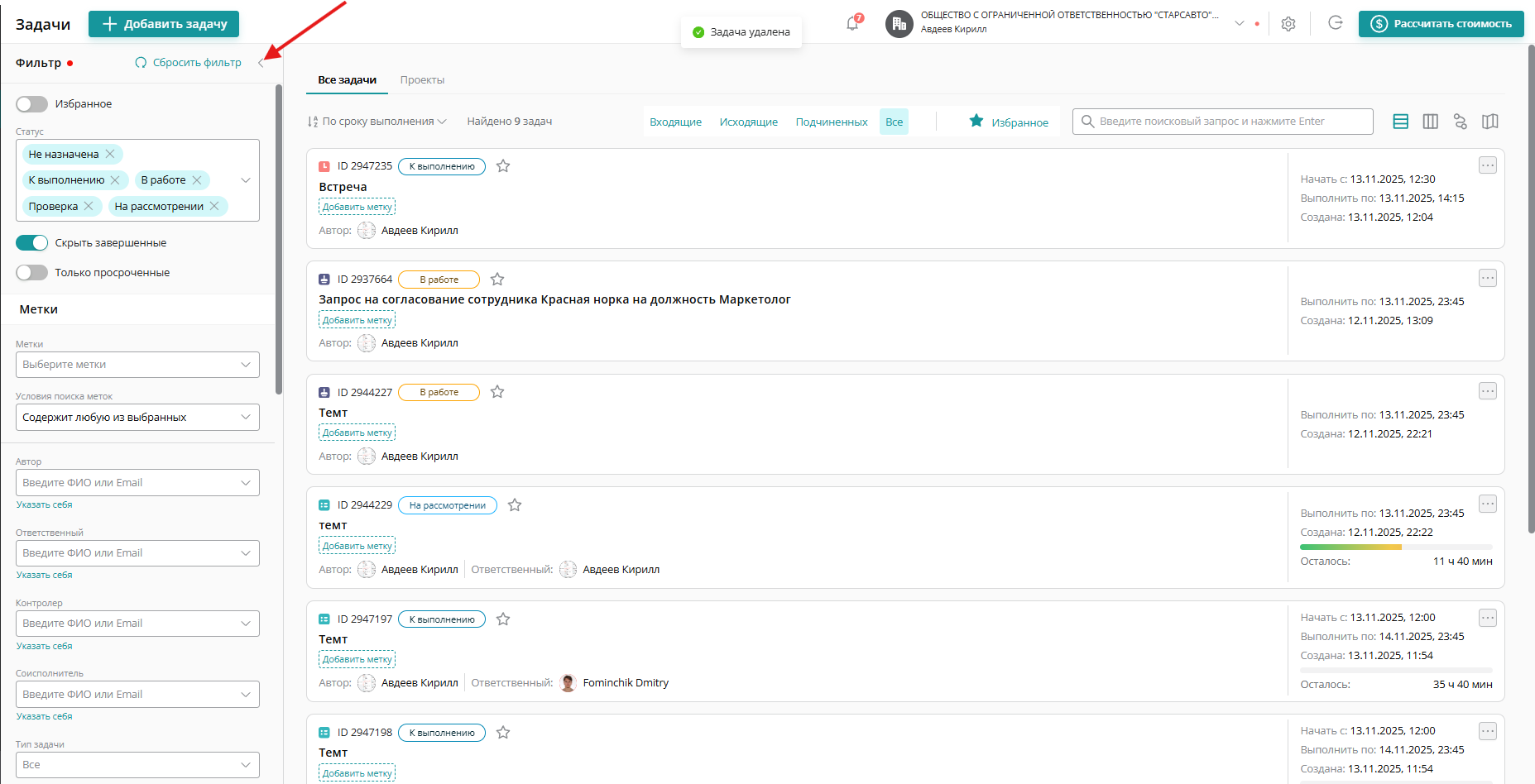Screen dimensions: 1535x784
Task: Switch to the list view icon
Action: [1401, 122]
